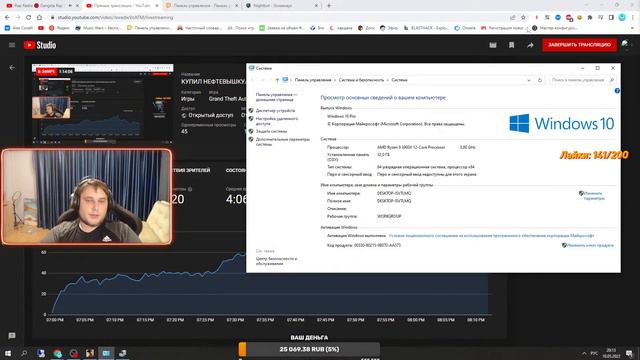Open the Chrome three-dot menu
The width and height of the screenshot is (640, 360).
click(x=633, y=18)
